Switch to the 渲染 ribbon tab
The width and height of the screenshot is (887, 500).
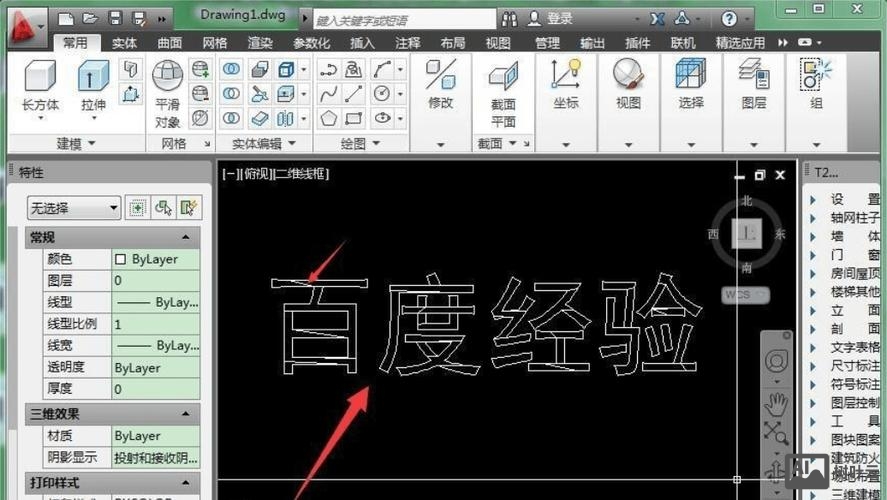[x=260, y=43]
